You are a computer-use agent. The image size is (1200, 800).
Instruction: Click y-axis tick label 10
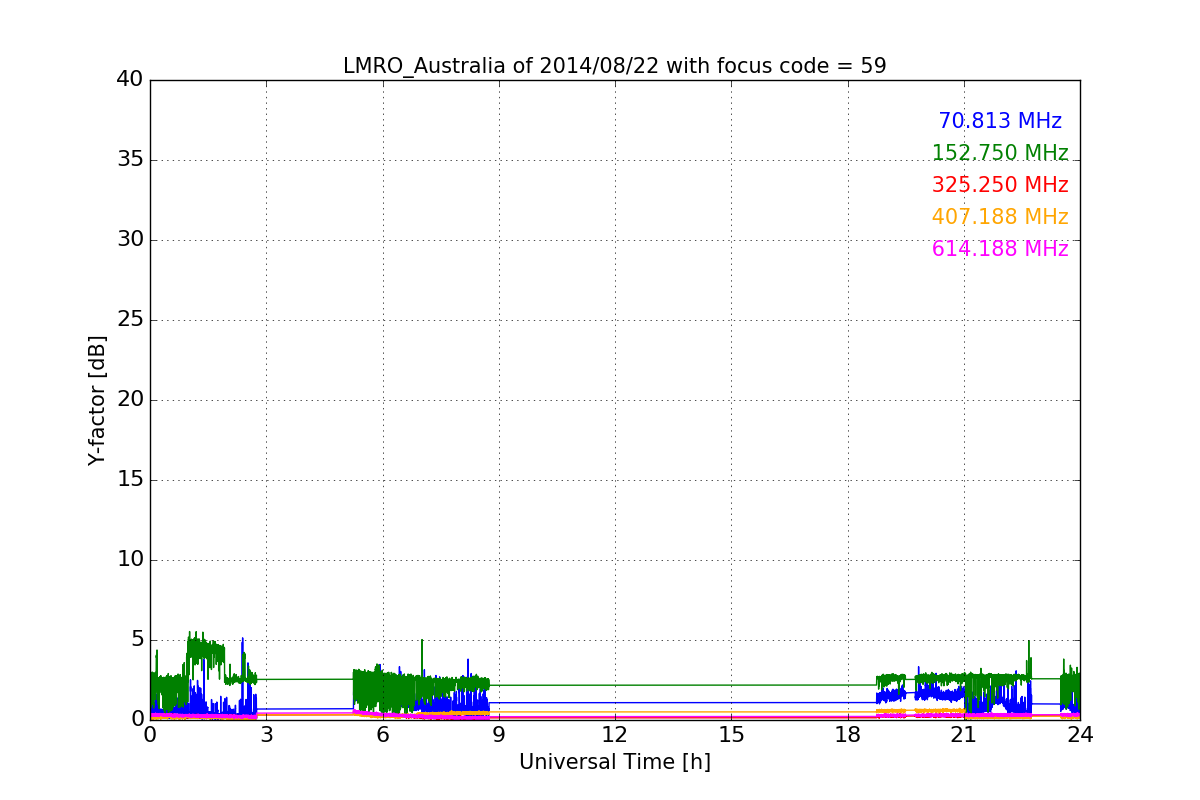point(130,560)
